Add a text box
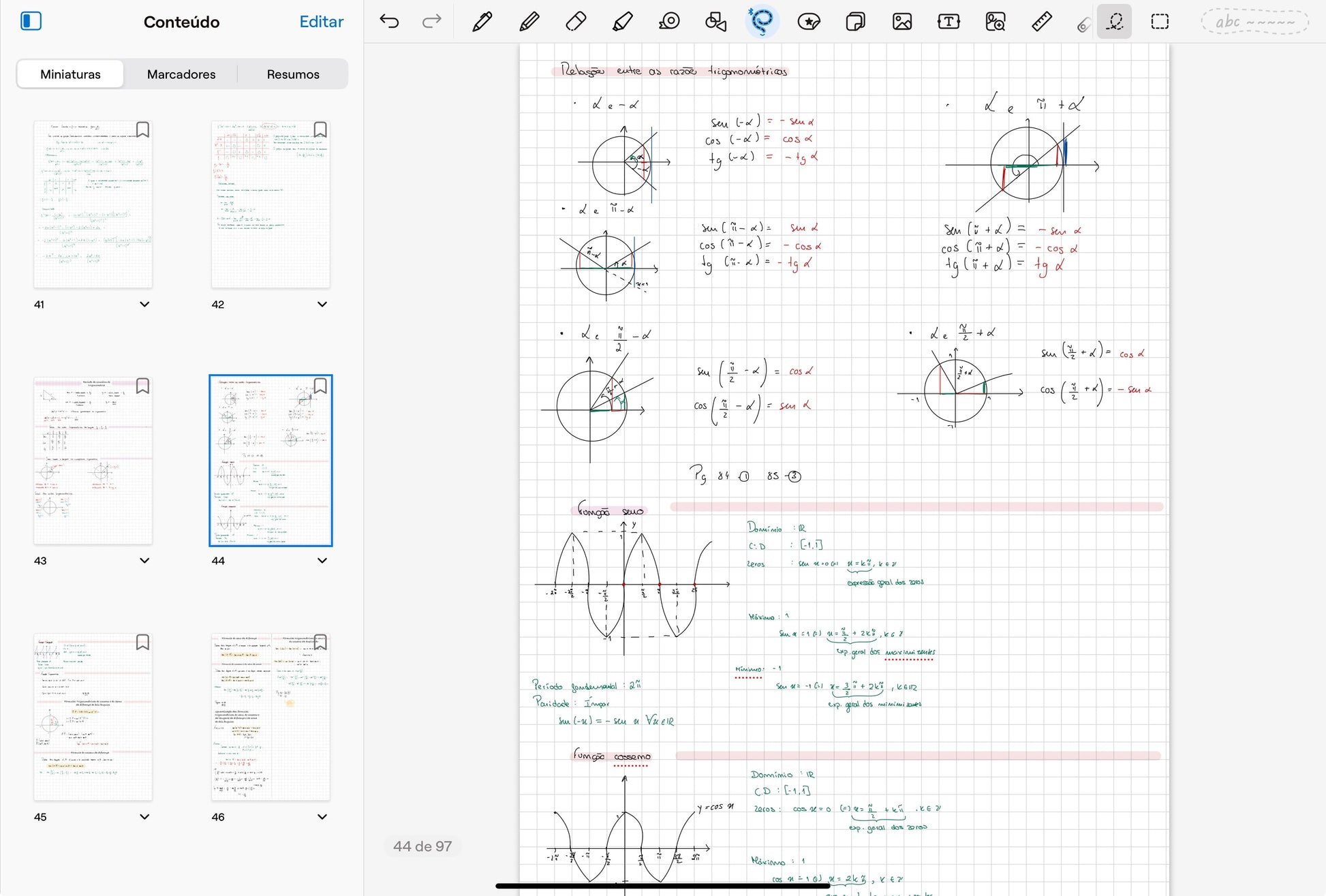Screen dimensions: 1326x896 [948, 22]
